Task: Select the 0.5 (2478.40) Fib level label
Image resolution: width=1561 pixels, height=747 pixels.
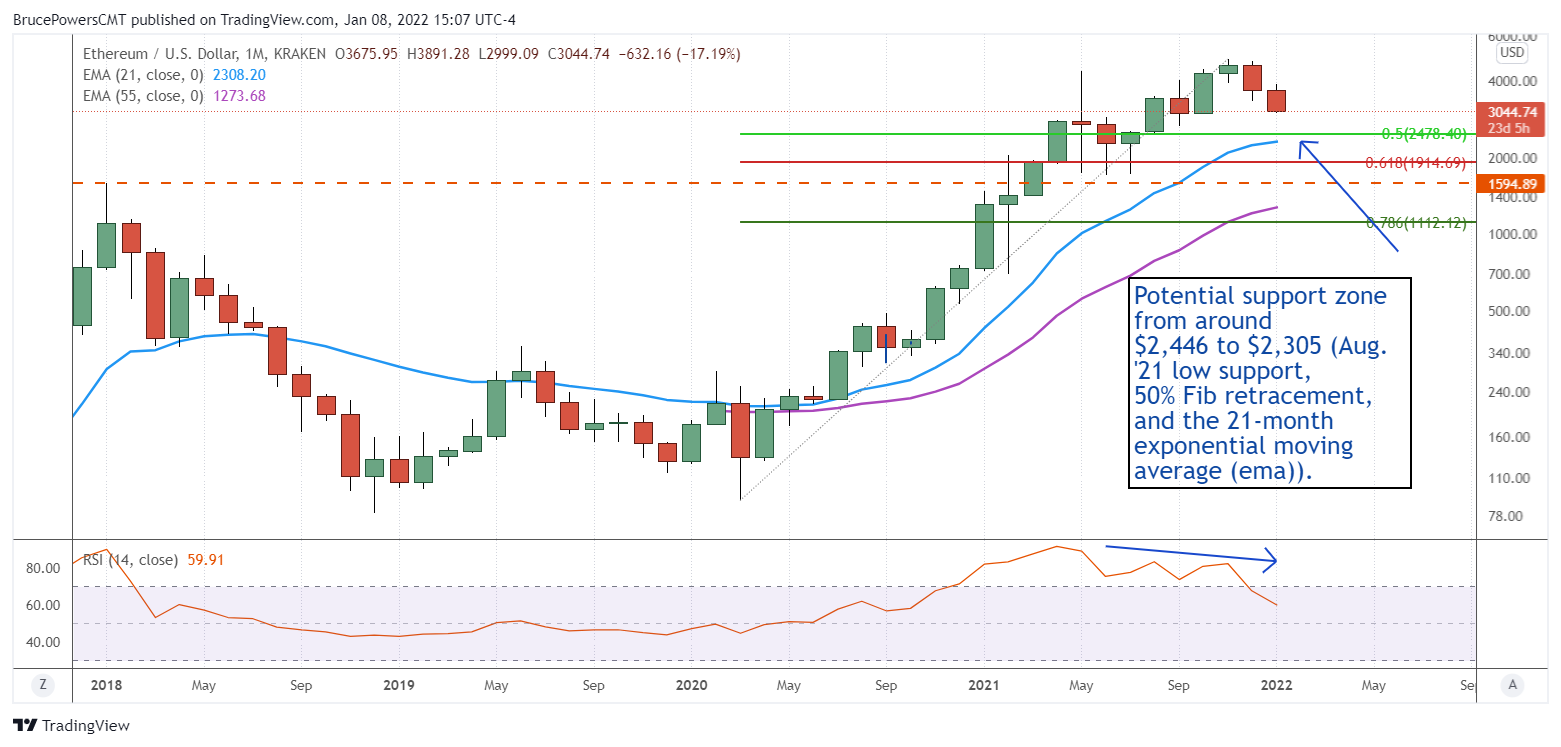Action: click(x=1423, y=133)
